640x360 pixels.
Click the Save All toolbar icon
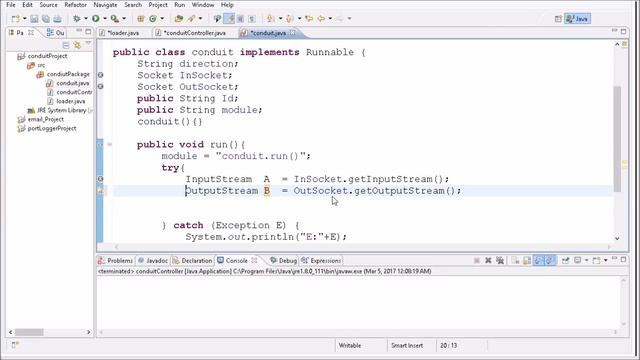(x=46, y=19)
